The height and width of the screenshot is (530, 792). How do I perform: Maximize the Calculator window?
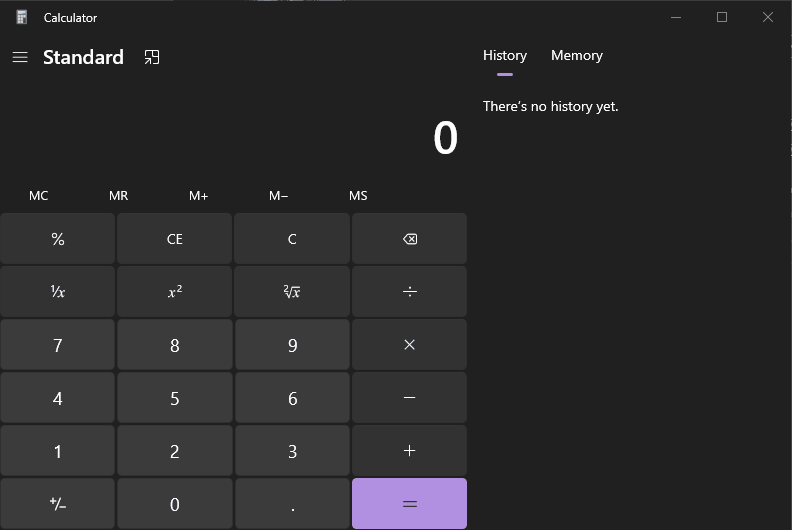pos(722,17)
